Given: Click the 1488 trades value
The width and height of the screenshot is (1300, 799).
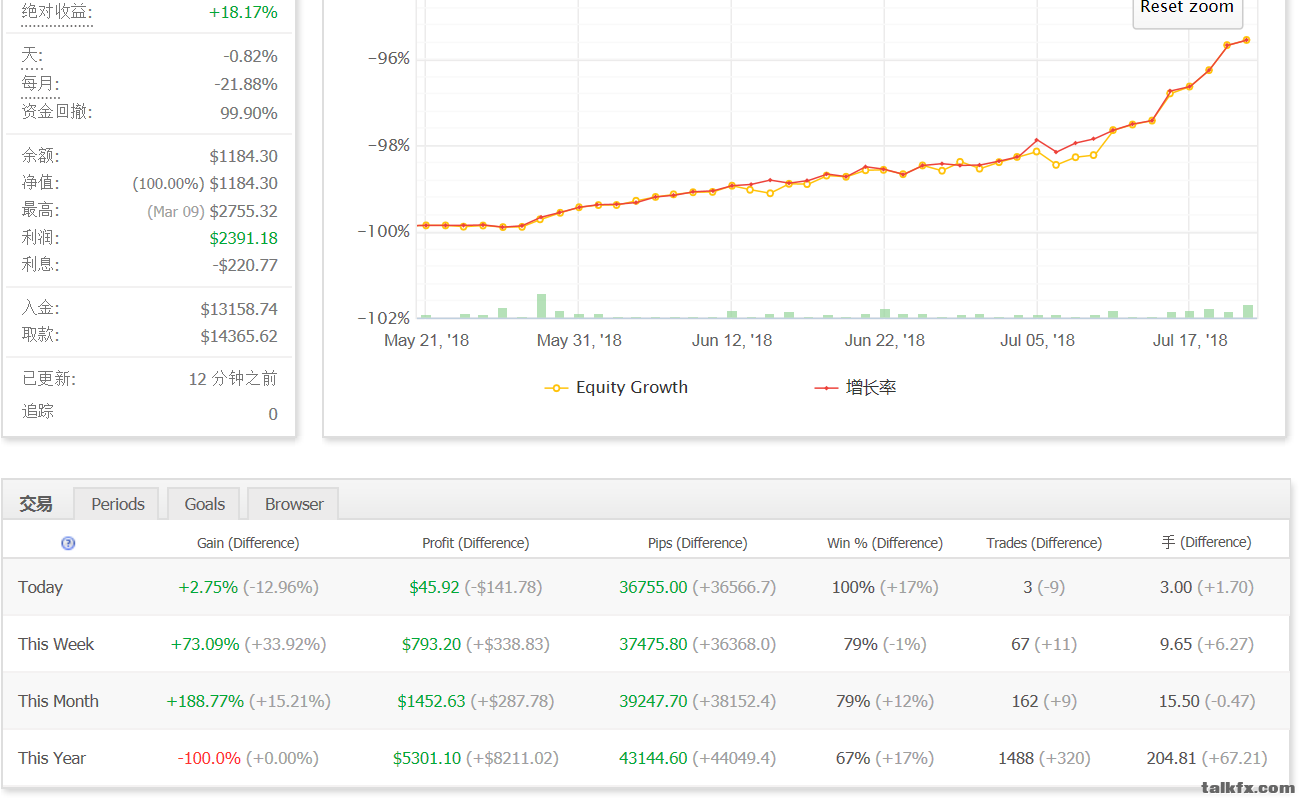Looking at the screenshot, I should pos(1016,758).
